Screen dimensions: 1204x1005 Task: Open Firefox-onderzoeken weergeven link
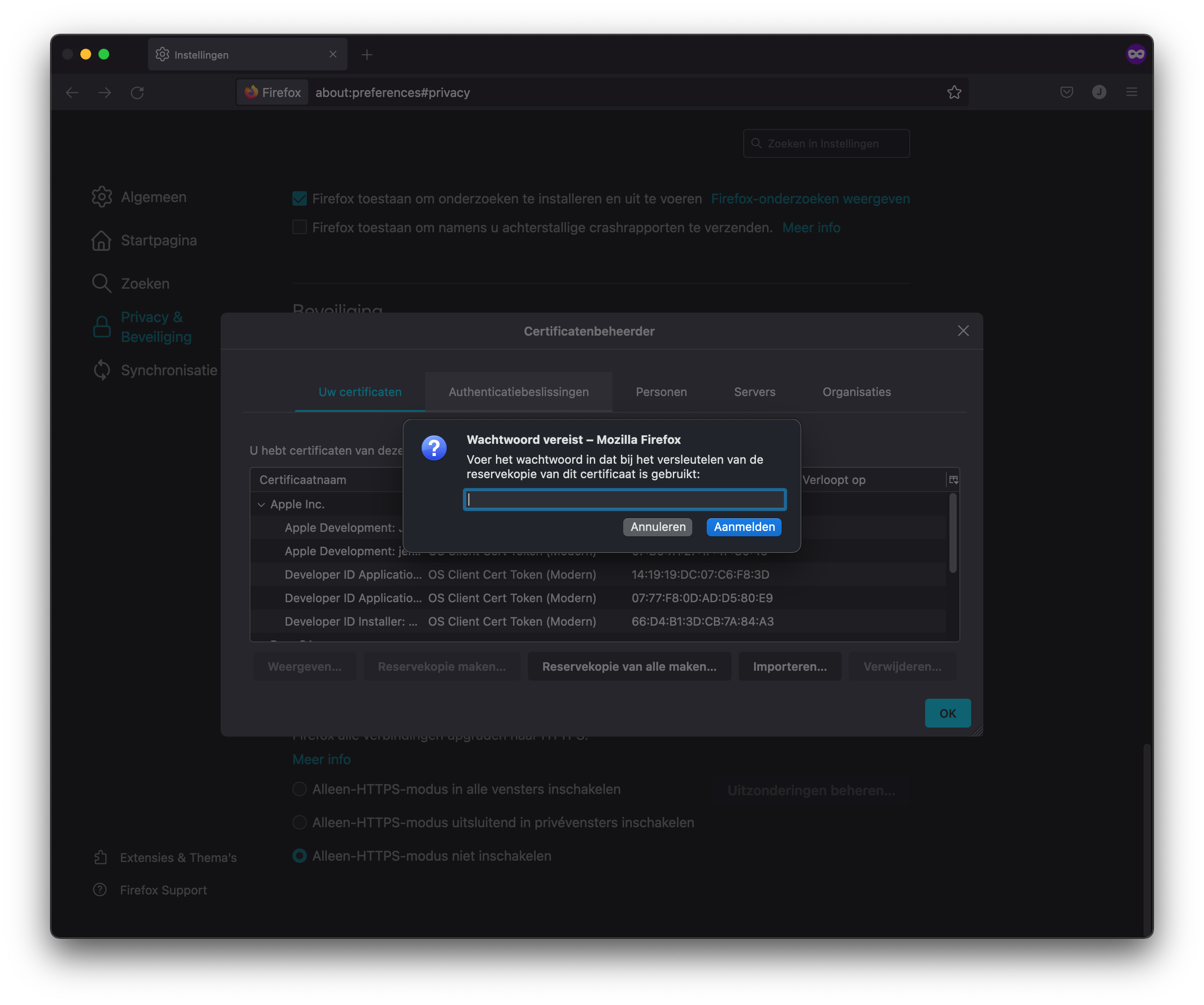click(810, 199)
